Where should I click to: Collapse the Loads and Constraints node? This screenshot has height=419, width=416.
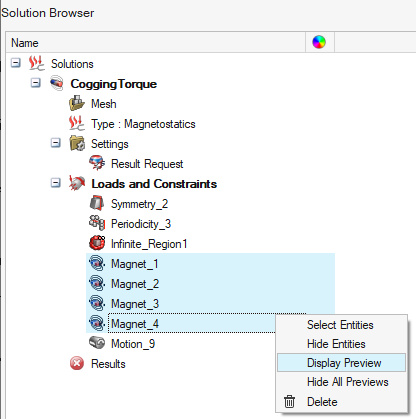click(x=56, y=183)
